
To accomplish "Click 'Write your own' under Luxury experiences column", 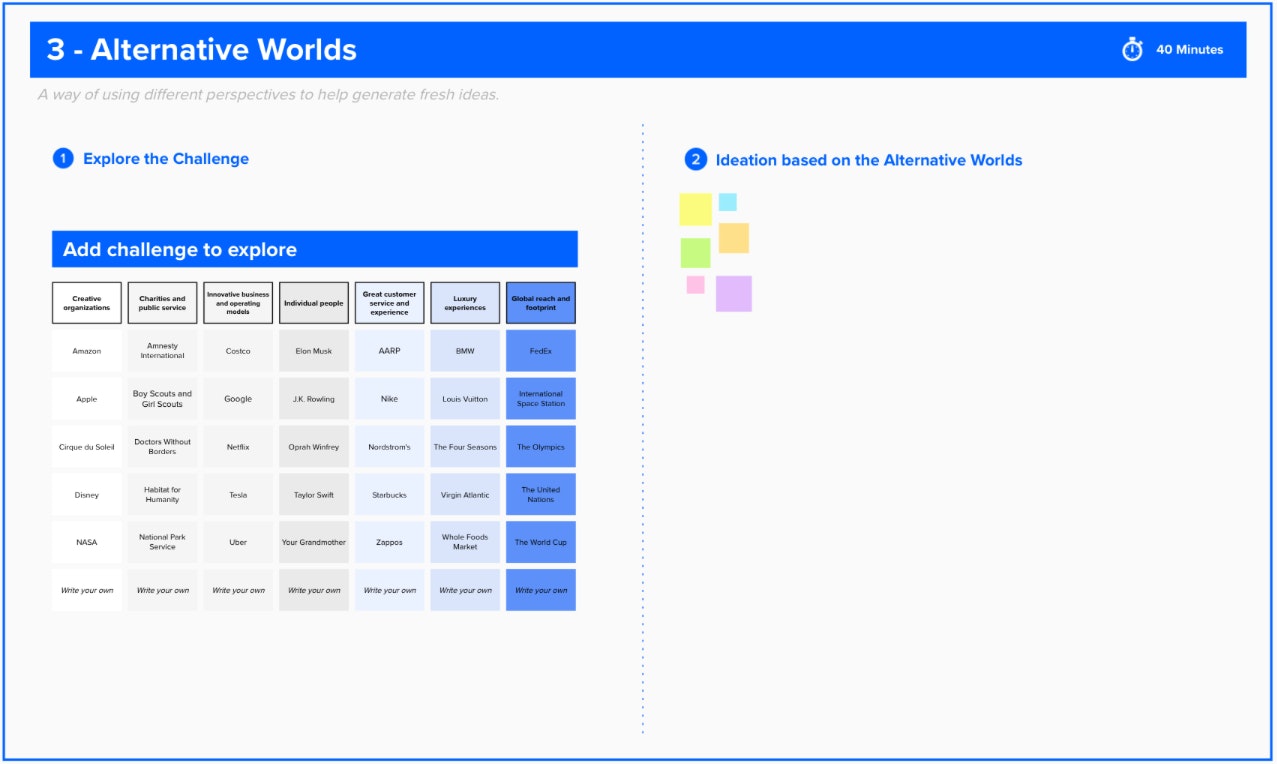I will pos(465,590).
